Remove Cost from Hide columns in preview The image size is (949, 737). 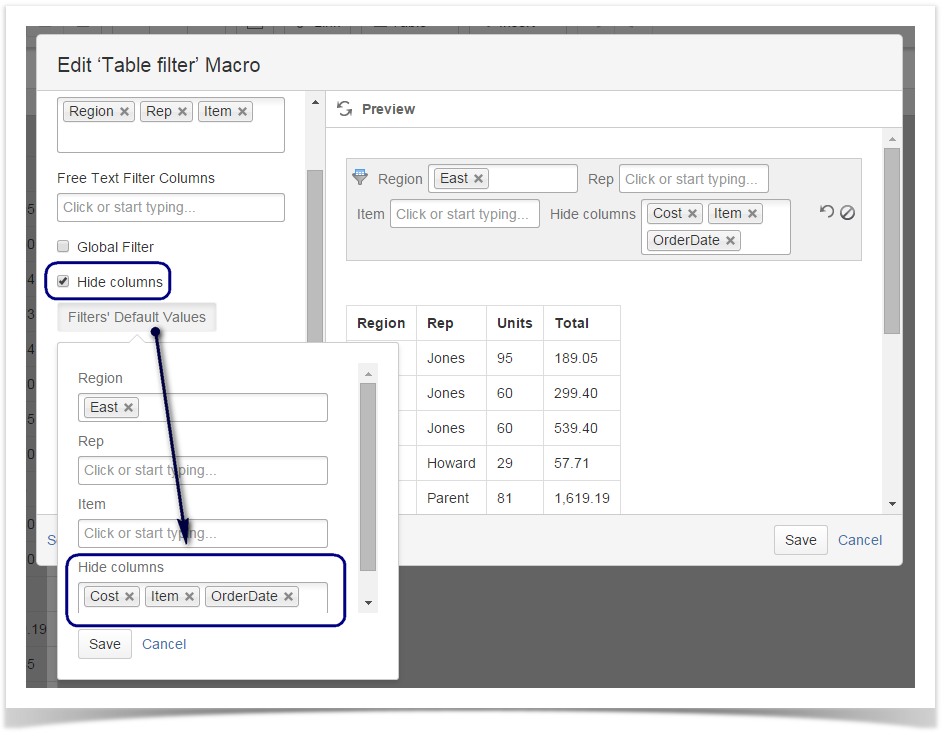point(692,213)
